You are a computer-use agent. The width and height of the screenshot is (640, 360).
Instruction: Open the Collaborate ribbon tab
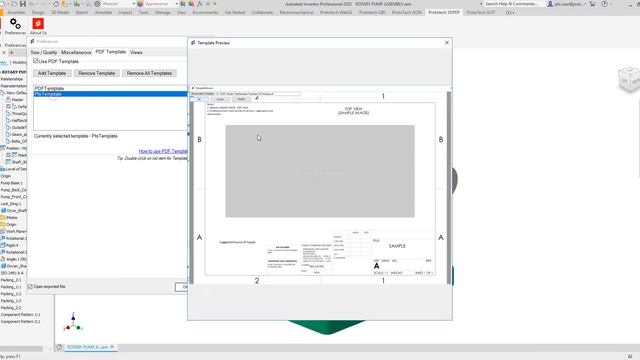point(262,13)
